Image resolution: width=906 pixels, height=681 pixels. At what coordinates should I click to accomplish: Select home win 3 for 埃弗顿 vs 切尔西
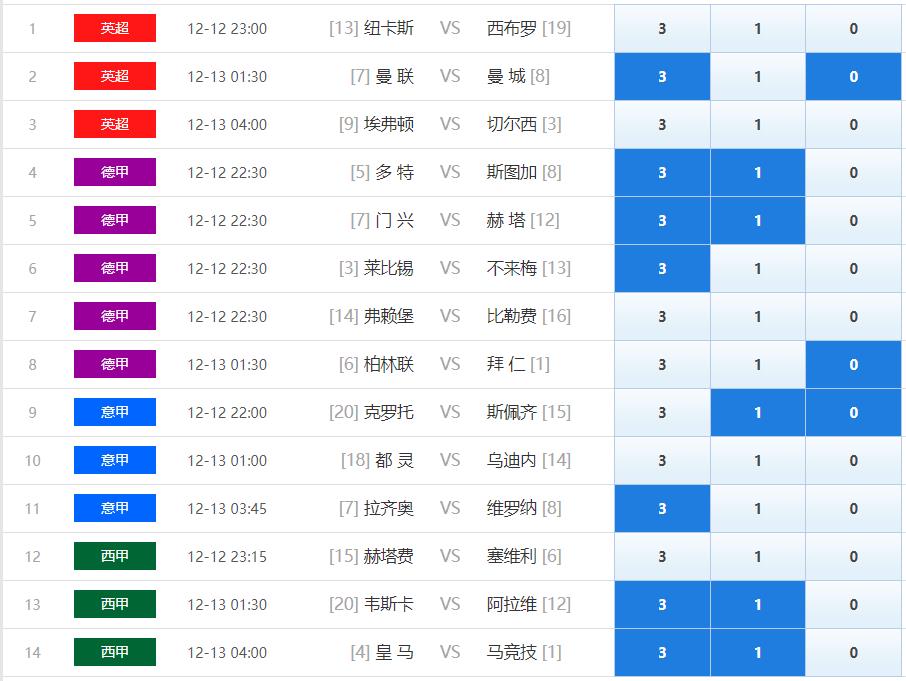(x=662, y=124)
